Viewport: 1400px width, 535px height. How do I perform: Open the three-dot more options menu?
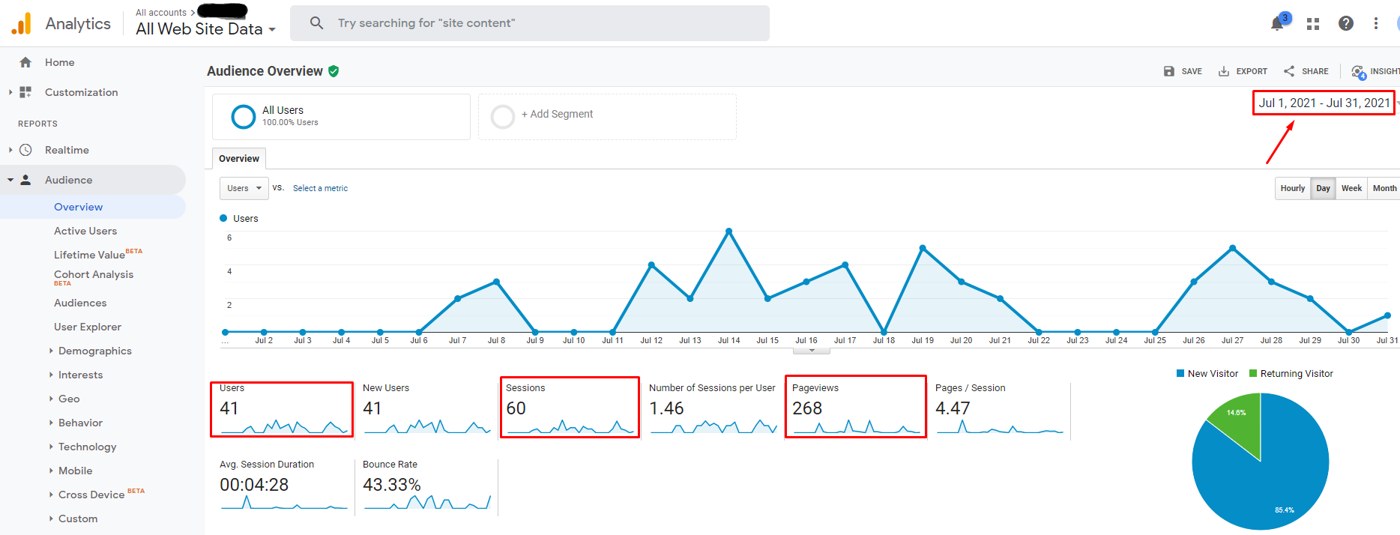click(1377, 23)
